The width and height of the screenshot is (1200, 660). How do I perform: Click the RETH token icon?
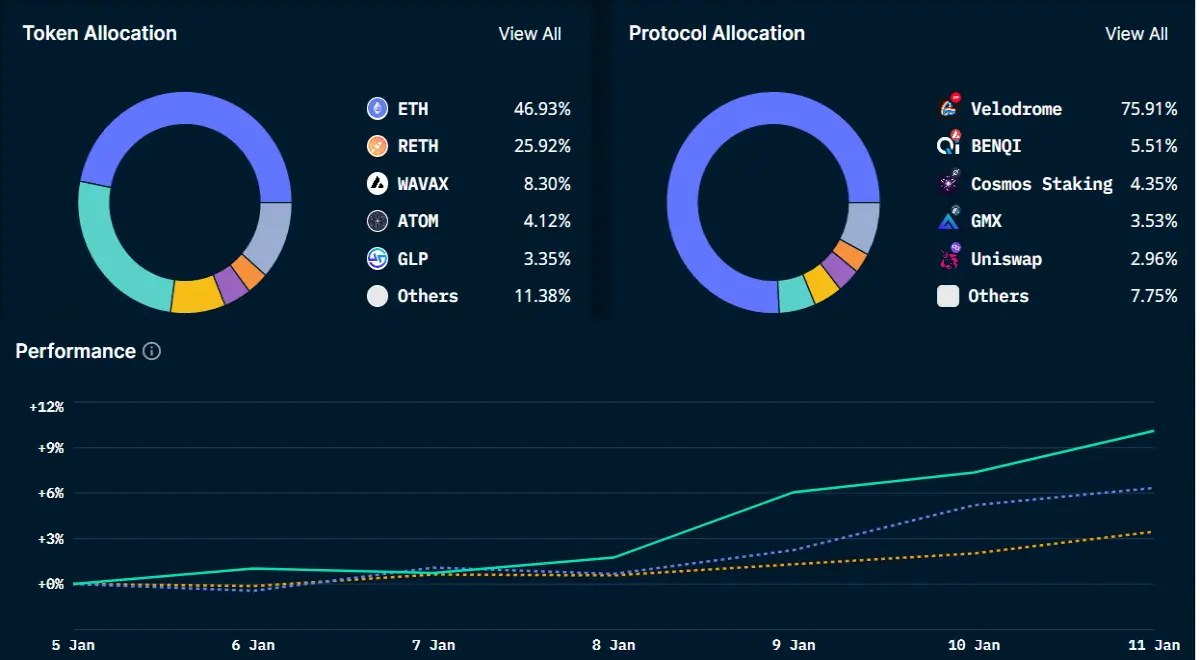(x=377, y=146)
